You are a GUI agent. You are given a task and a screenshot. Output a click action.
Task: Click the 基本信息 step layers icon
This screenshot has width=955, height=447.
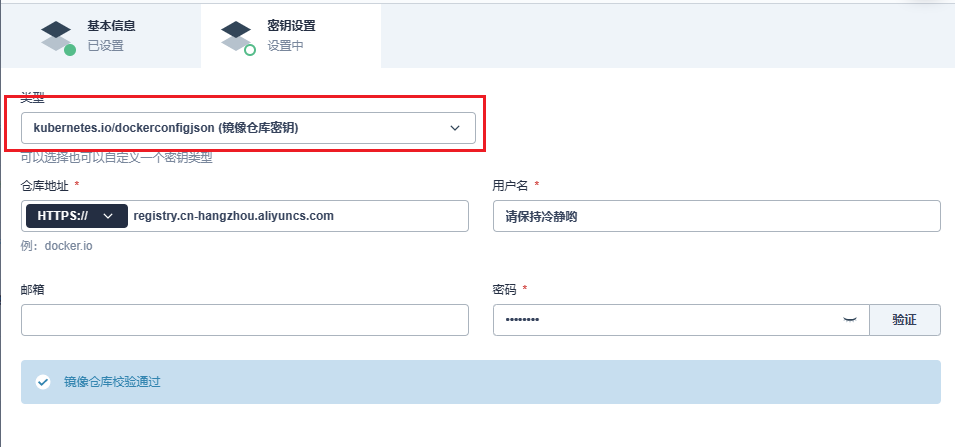(58, 34)
